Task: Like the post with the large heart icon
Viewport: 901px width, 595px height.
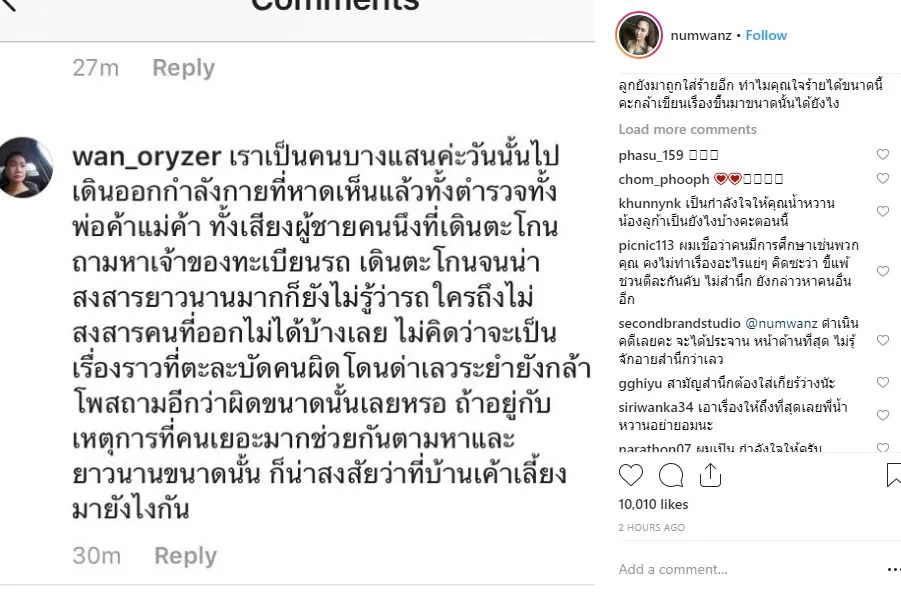Action: [630, 475]
